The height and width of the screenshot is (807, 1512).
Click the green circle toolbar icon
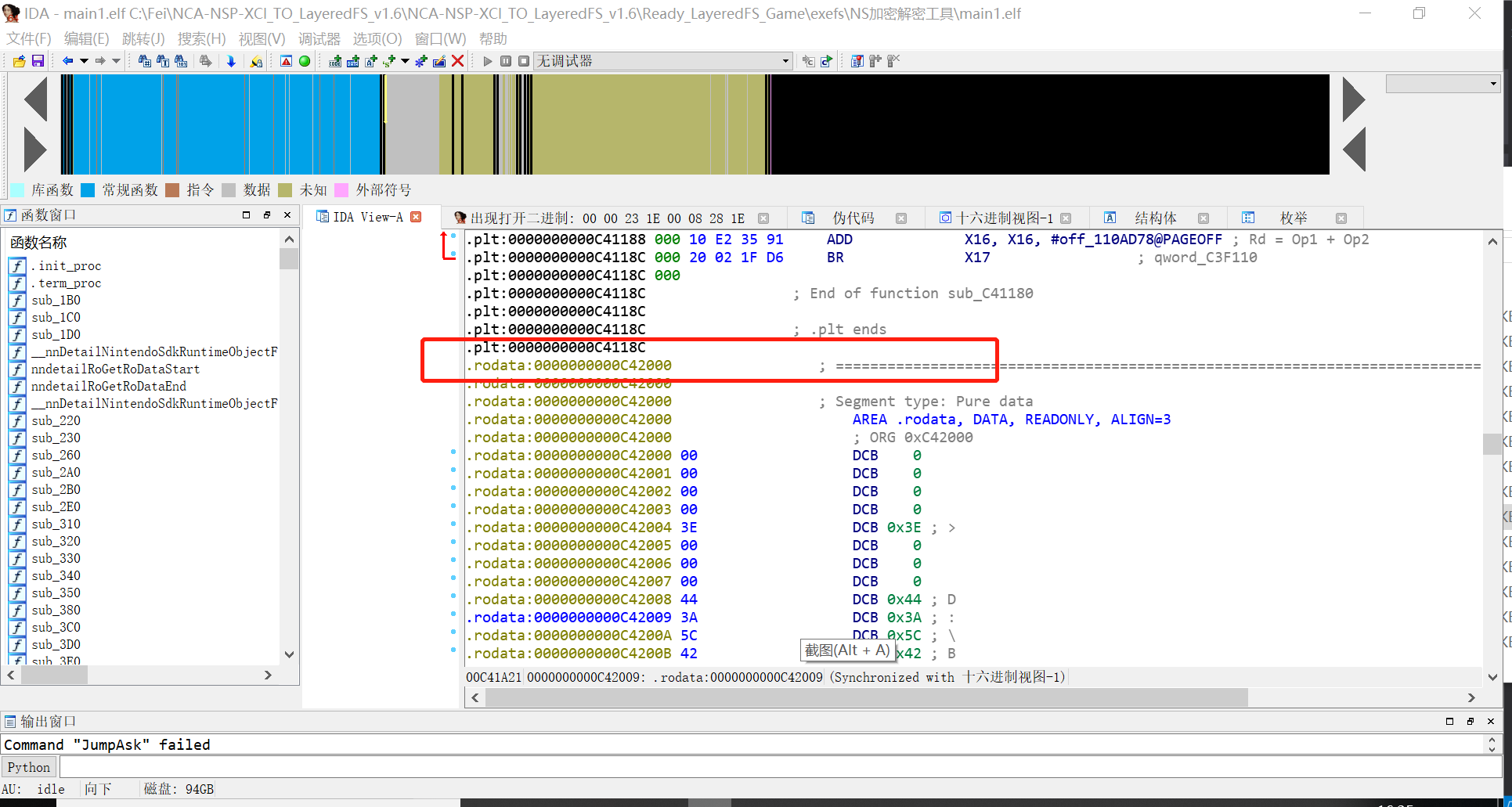tap(305, 61)
